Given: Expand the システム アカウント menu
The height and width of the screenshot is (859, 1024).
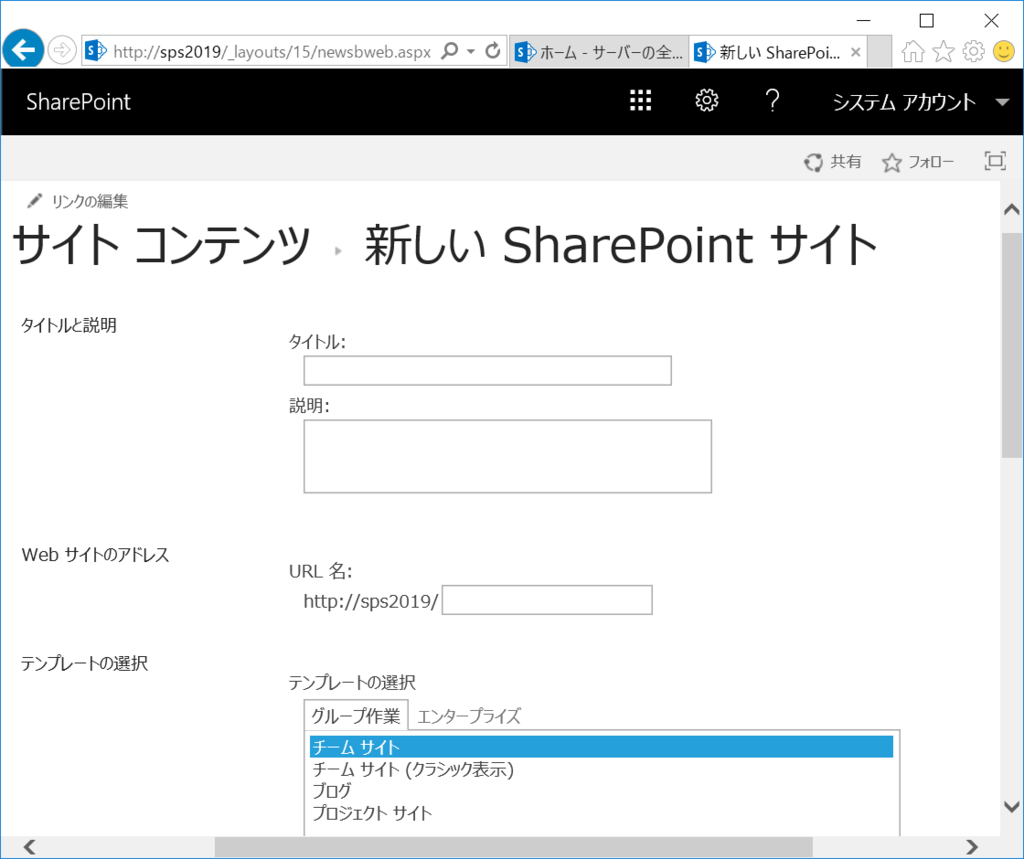Looking at the screenshot, I should [x=921, y=102].
